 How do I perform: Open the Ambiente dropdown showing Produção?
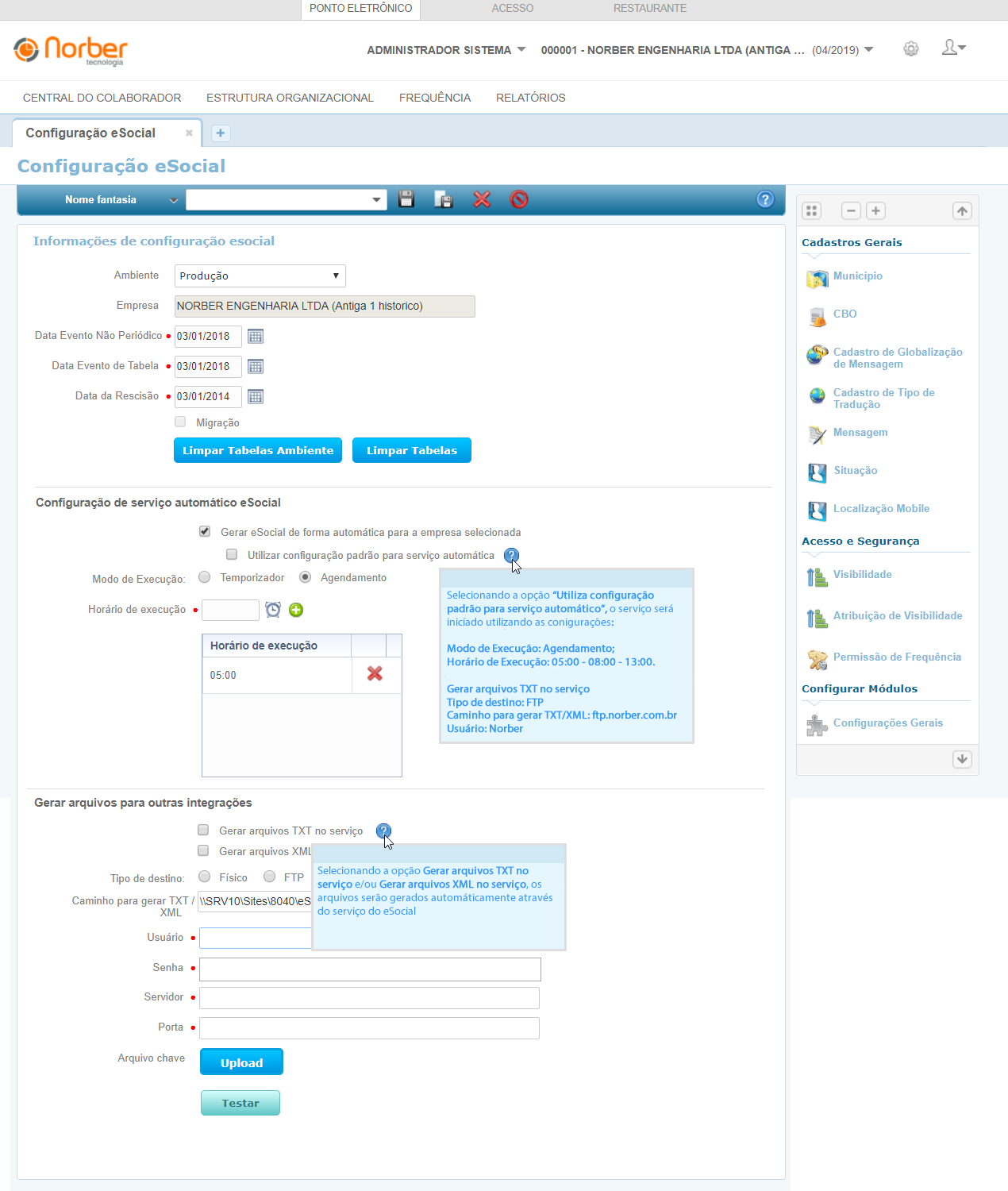click(260, 276)
